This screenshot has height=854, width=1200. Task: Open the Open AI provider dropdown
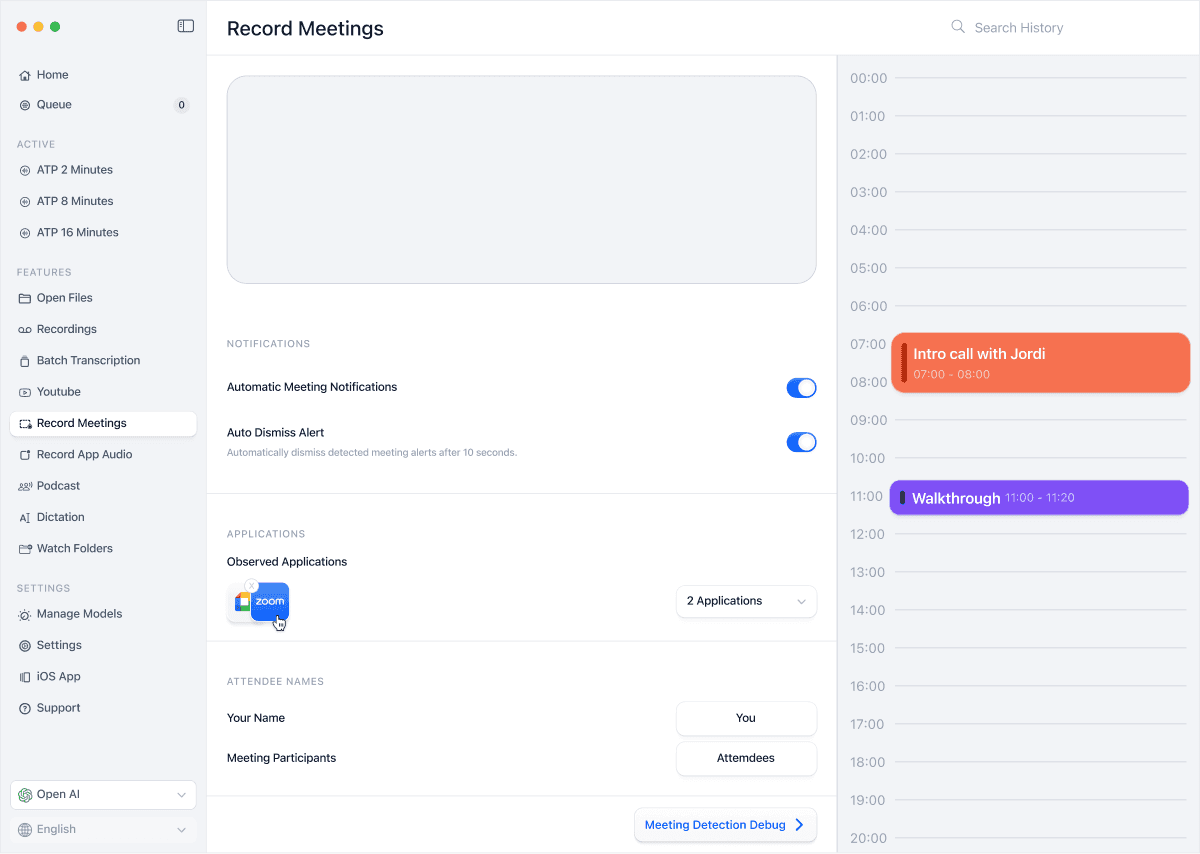tap(103, 795)
